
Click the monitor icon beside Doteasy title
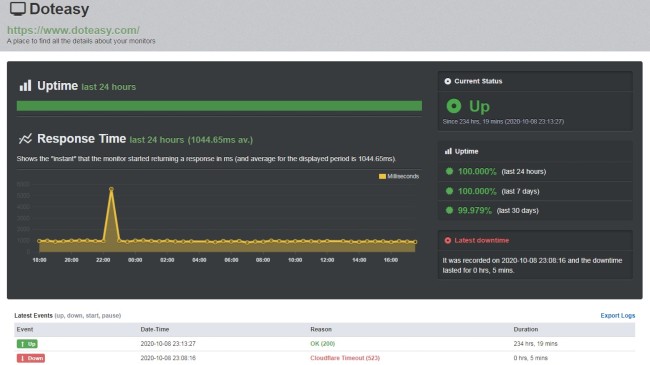[x=17, y=9]
